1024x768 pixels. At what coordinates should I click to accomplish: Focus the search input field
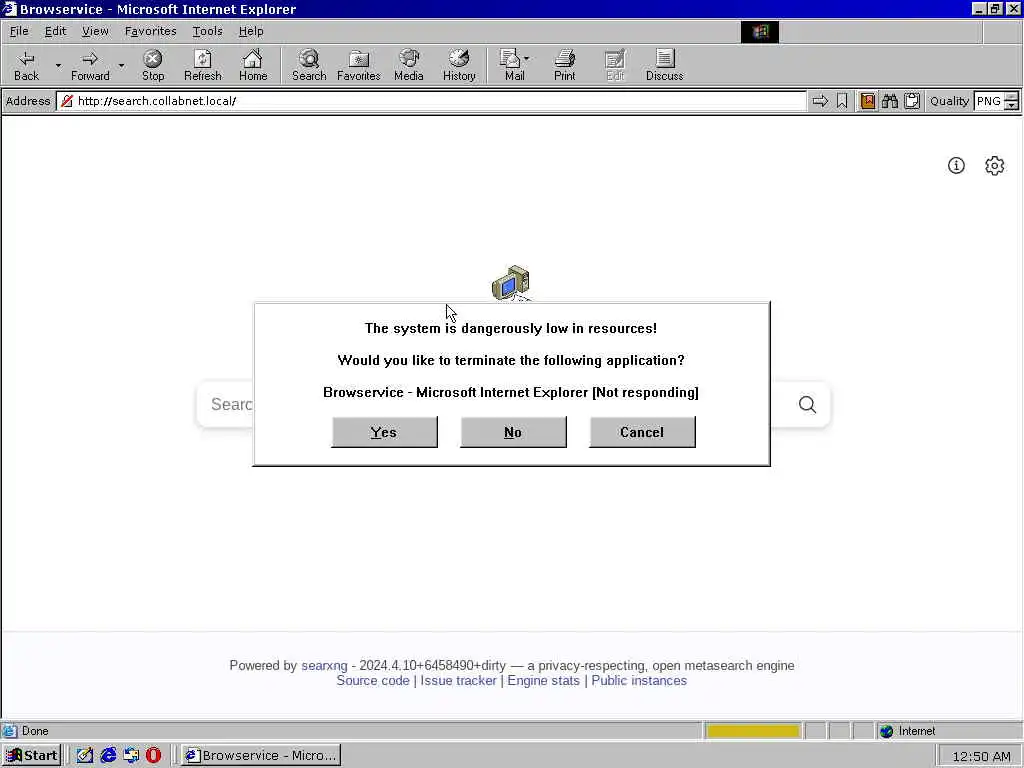[x=225, y=404]
